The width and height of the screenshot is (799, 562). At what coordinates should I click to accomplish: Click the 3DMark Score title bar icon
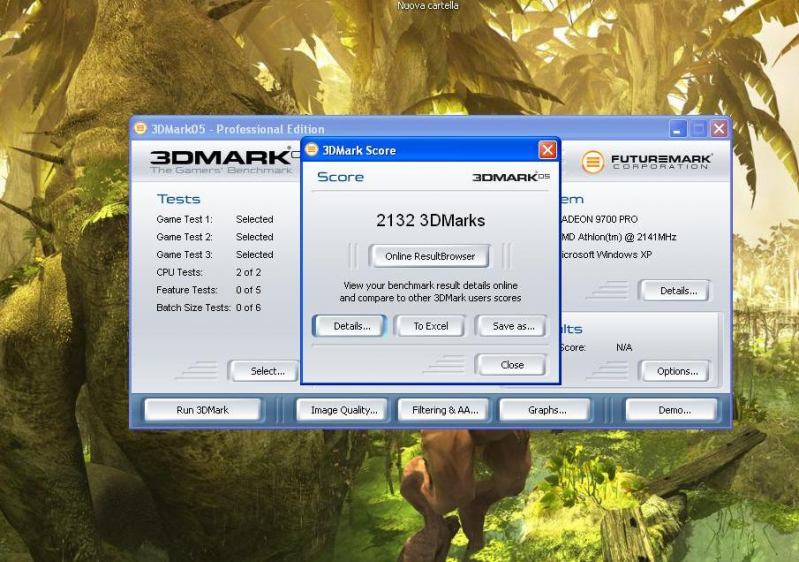coord(311,150)
